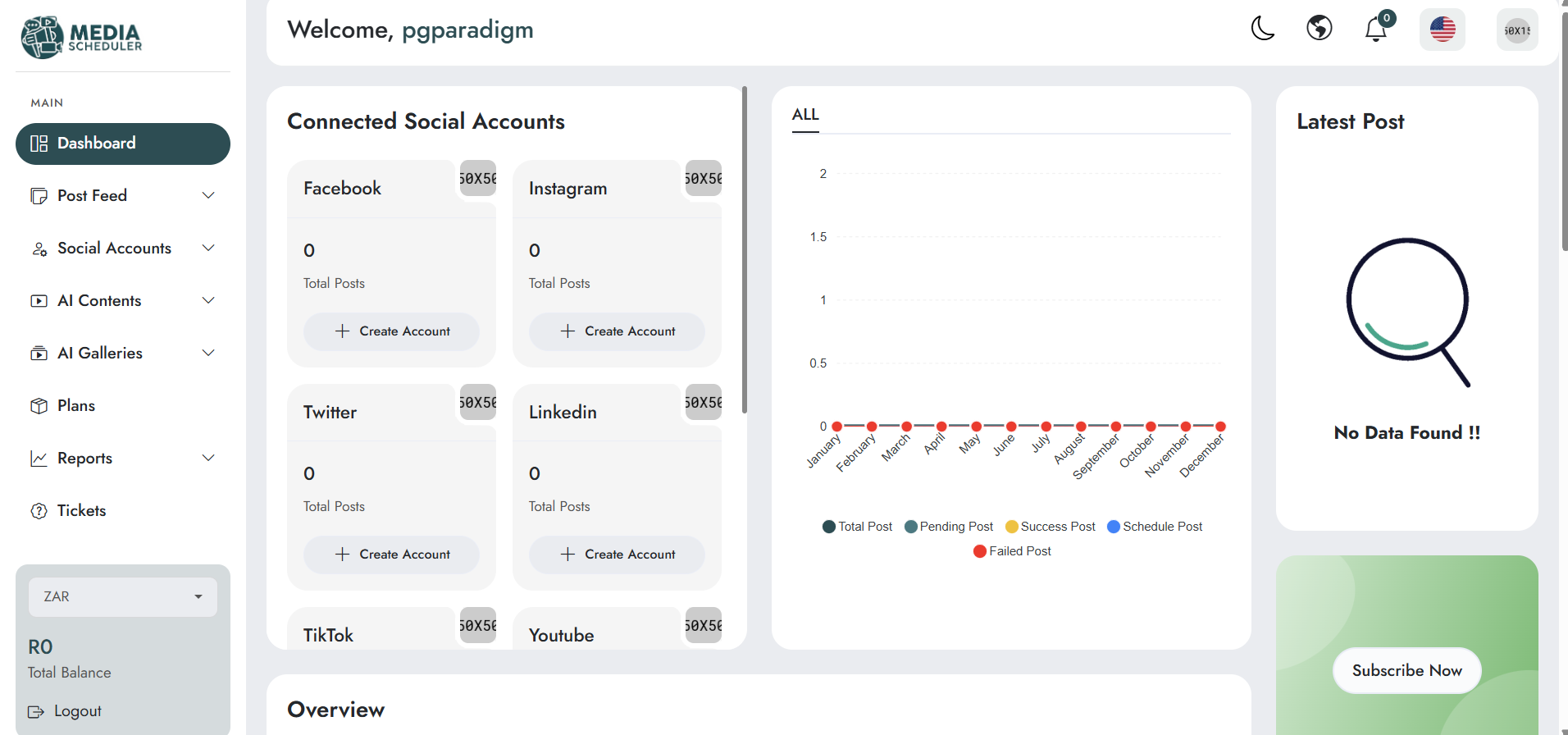The height and width of the screenshot is (735, 1568).
Task: Open AI Contents menu item
Action: click(x=123, y=301)
